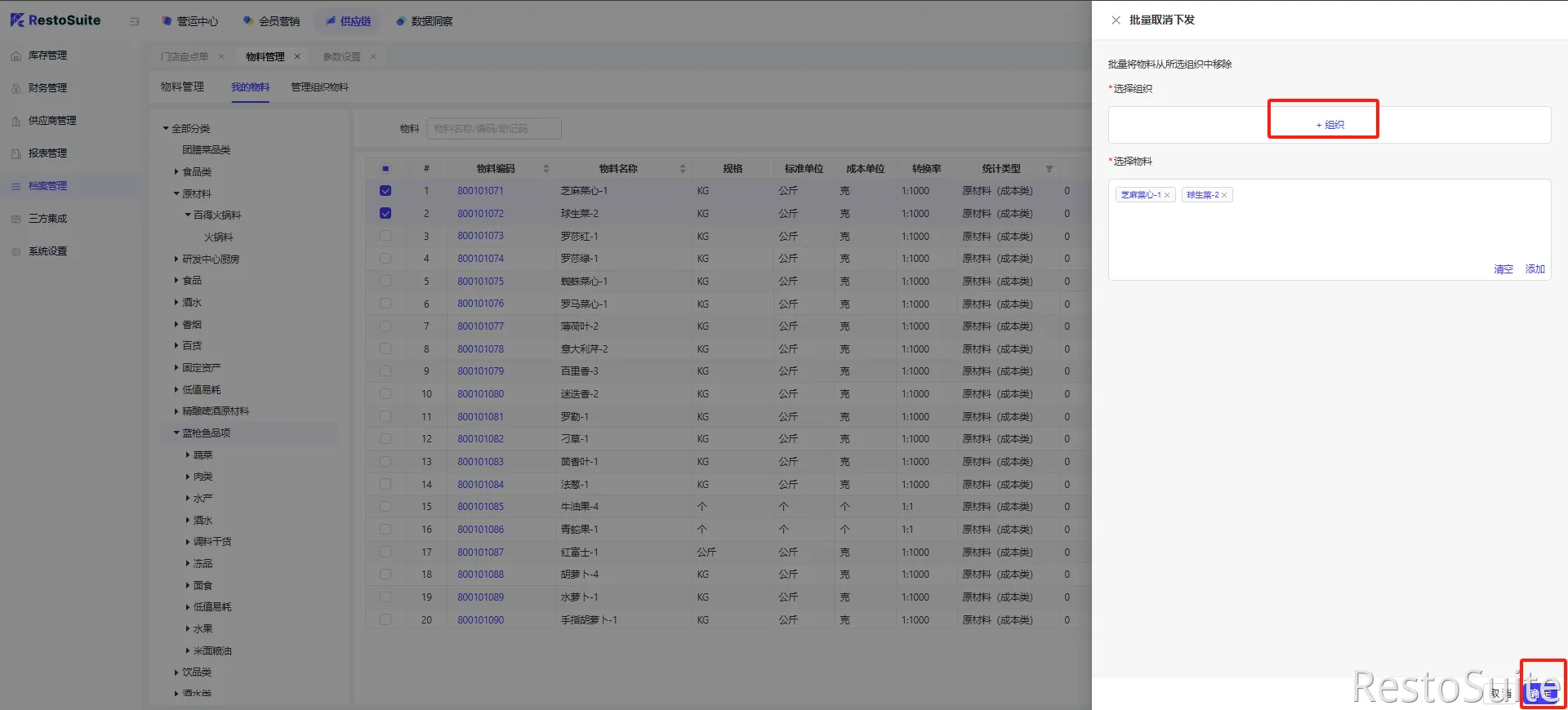Open material code 800101090 link

(480, 620)
